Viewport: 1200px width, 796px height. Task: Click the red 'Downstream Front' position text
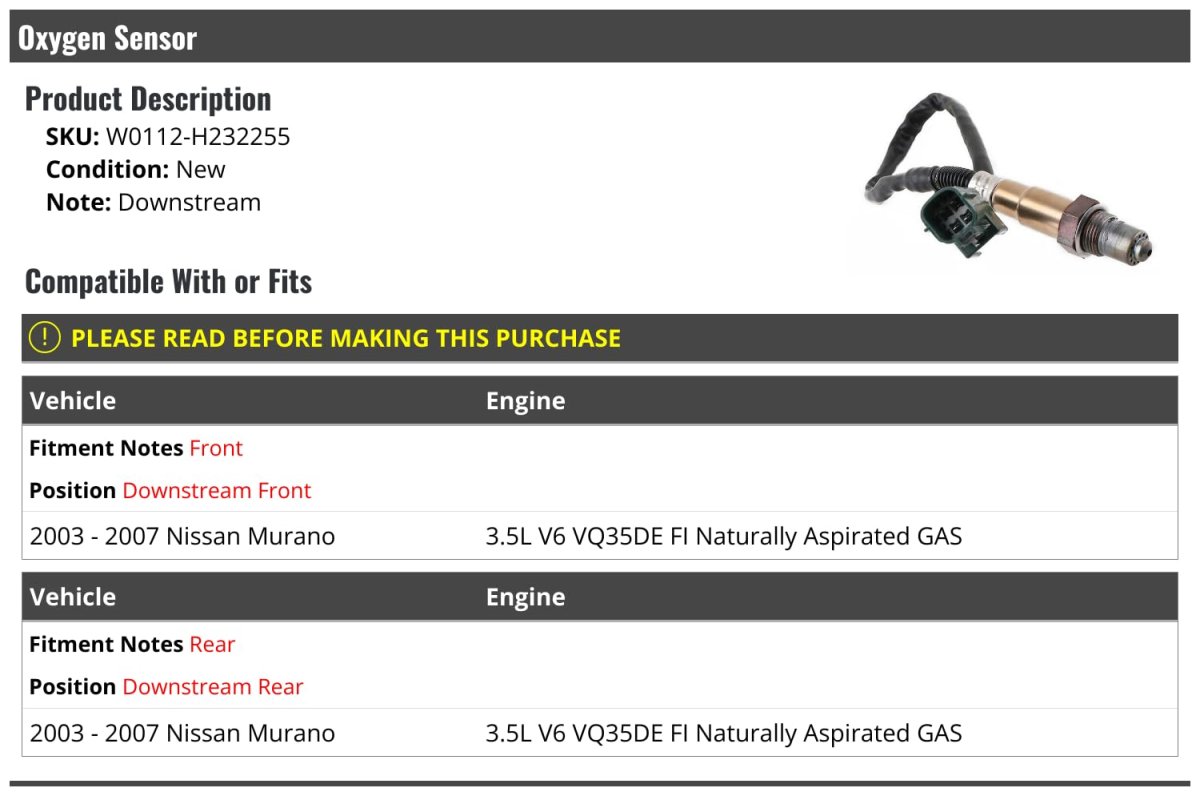pos(217,490)
